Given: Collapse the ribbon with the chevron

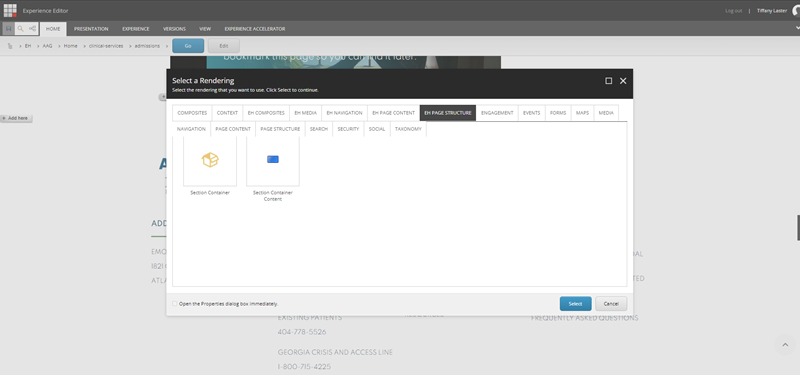Looking at the screenshot, I should point(797,28).
